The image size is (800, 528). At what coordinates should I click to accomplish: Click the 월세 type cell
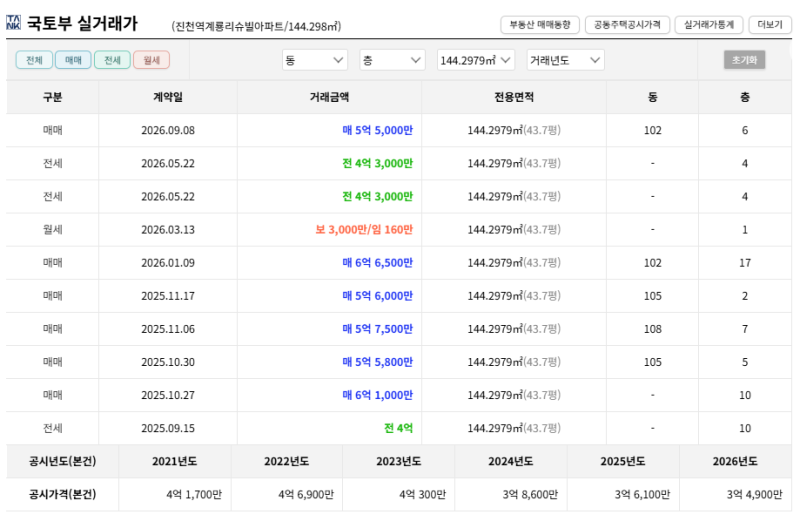coord(53,230)
